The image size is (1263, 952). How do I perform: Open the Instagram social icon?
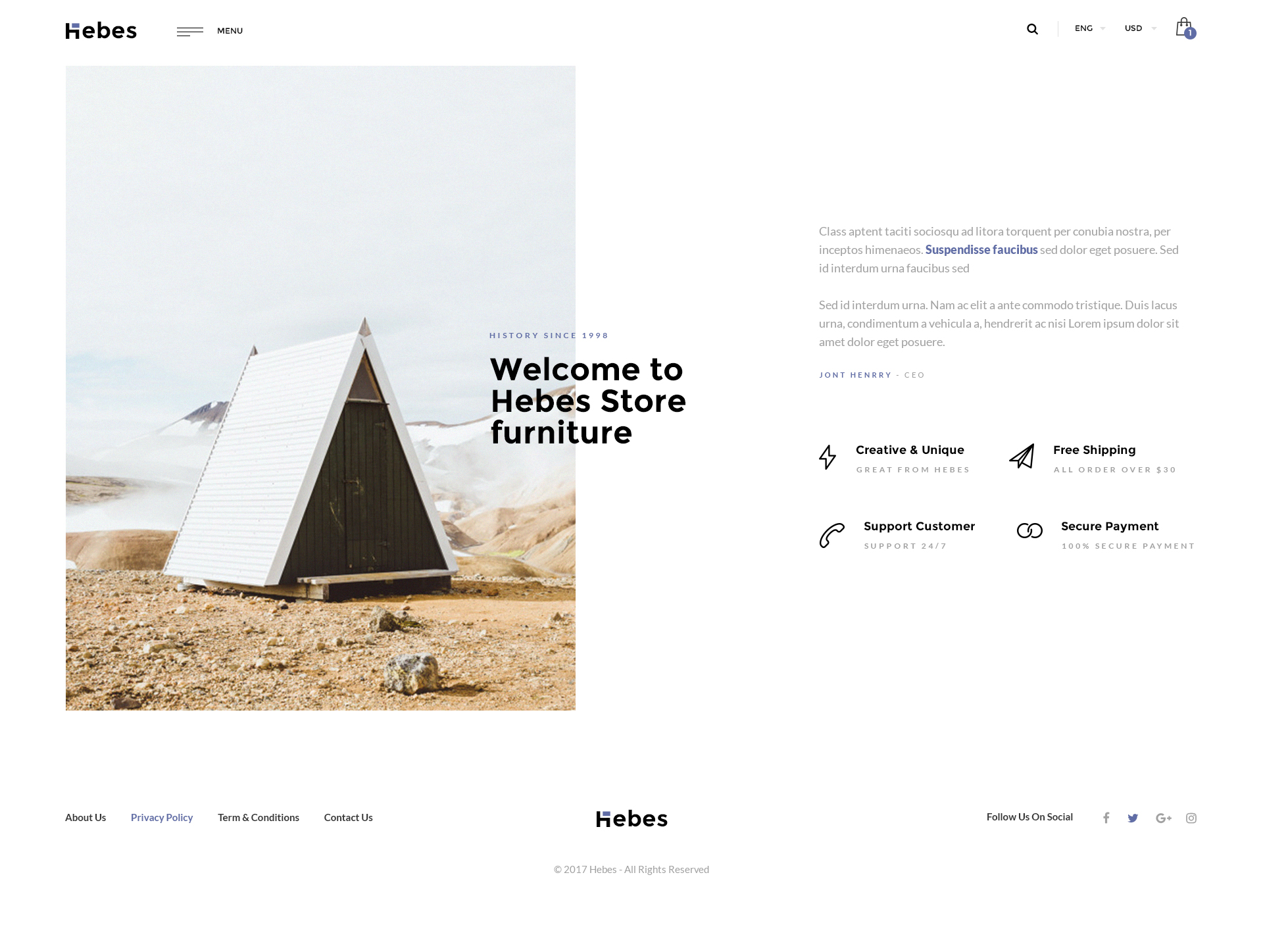(x=1191, y=818)
